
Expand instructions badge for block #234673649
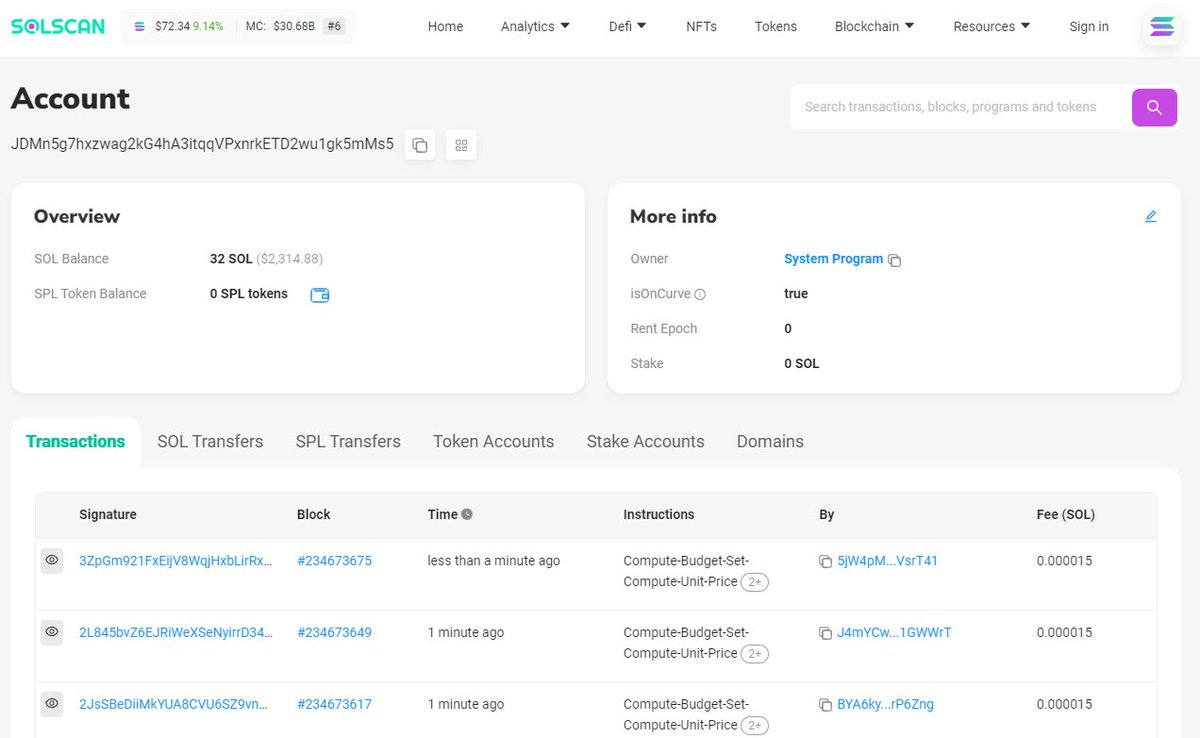pos(754,654)
